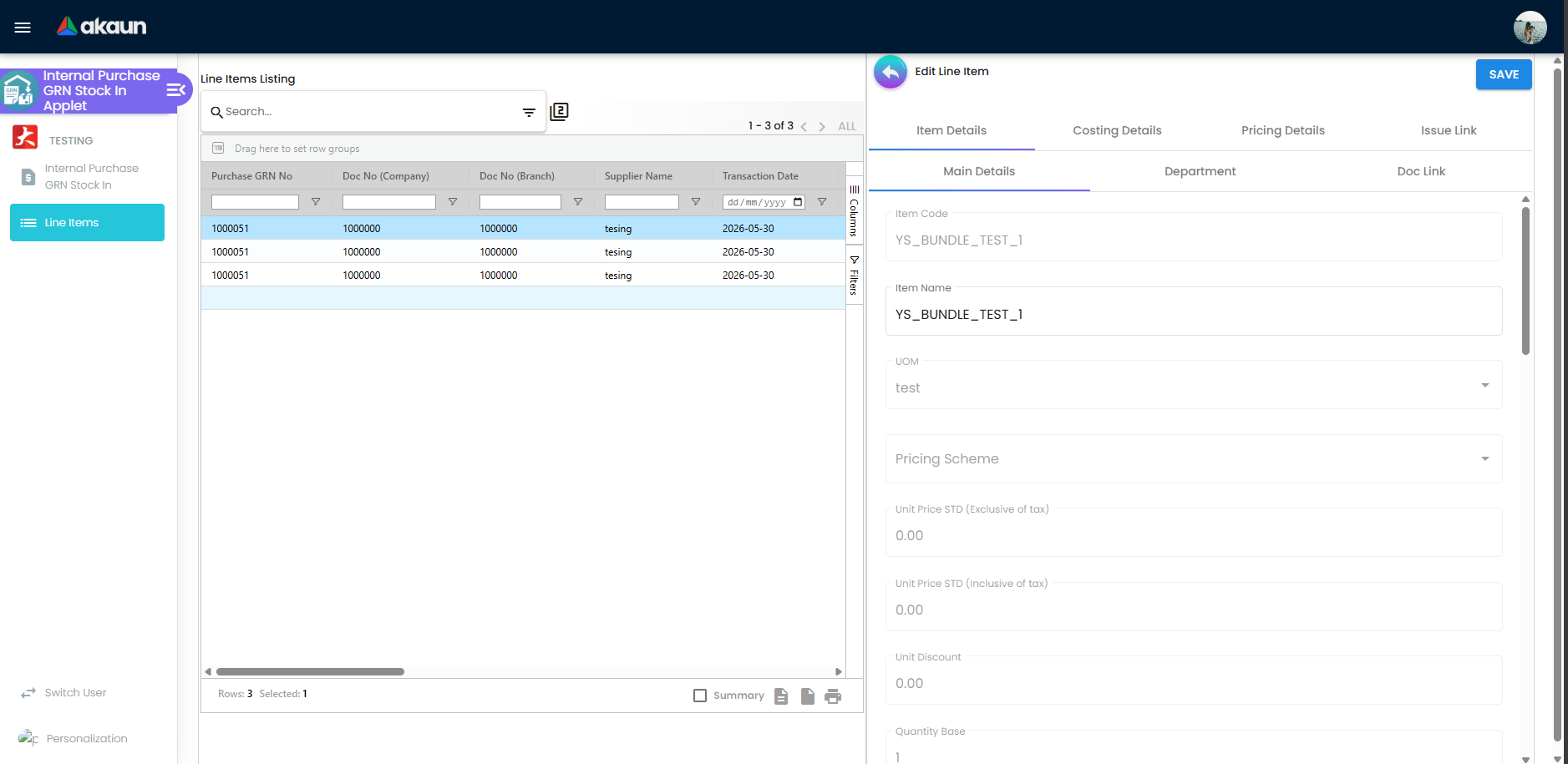Select the highlighted first 1000051 row
Image resolution: width=1568 pixels, height=764 pixels.
523,228
